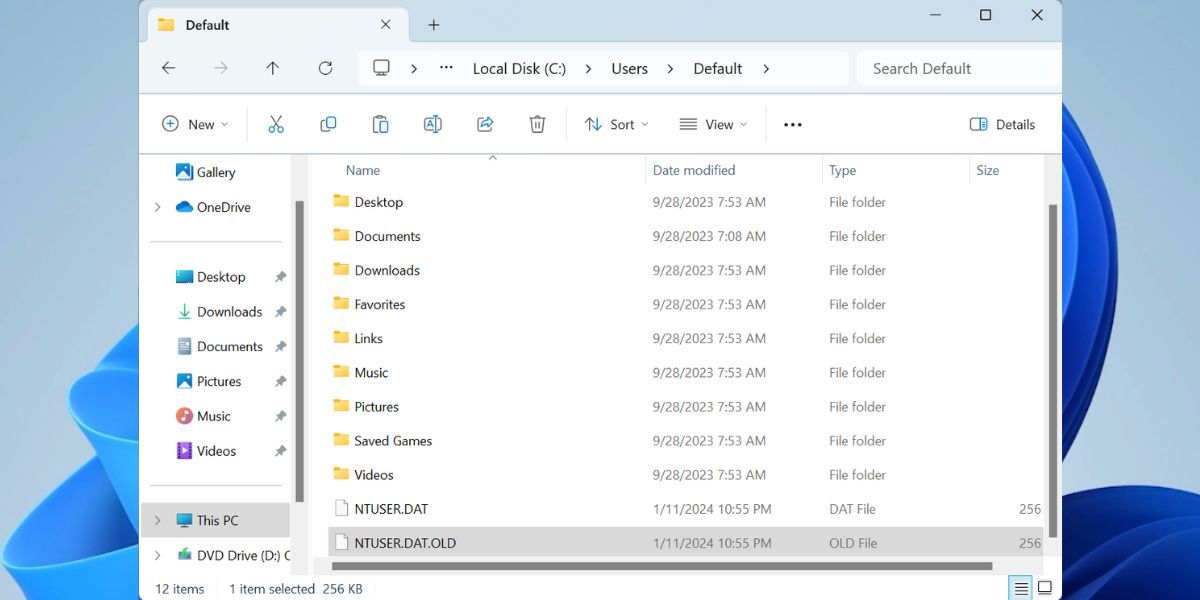The height and width of the screenshot is (600, 1200).
Task: Toggle the Details pane
Action: 1001,123
